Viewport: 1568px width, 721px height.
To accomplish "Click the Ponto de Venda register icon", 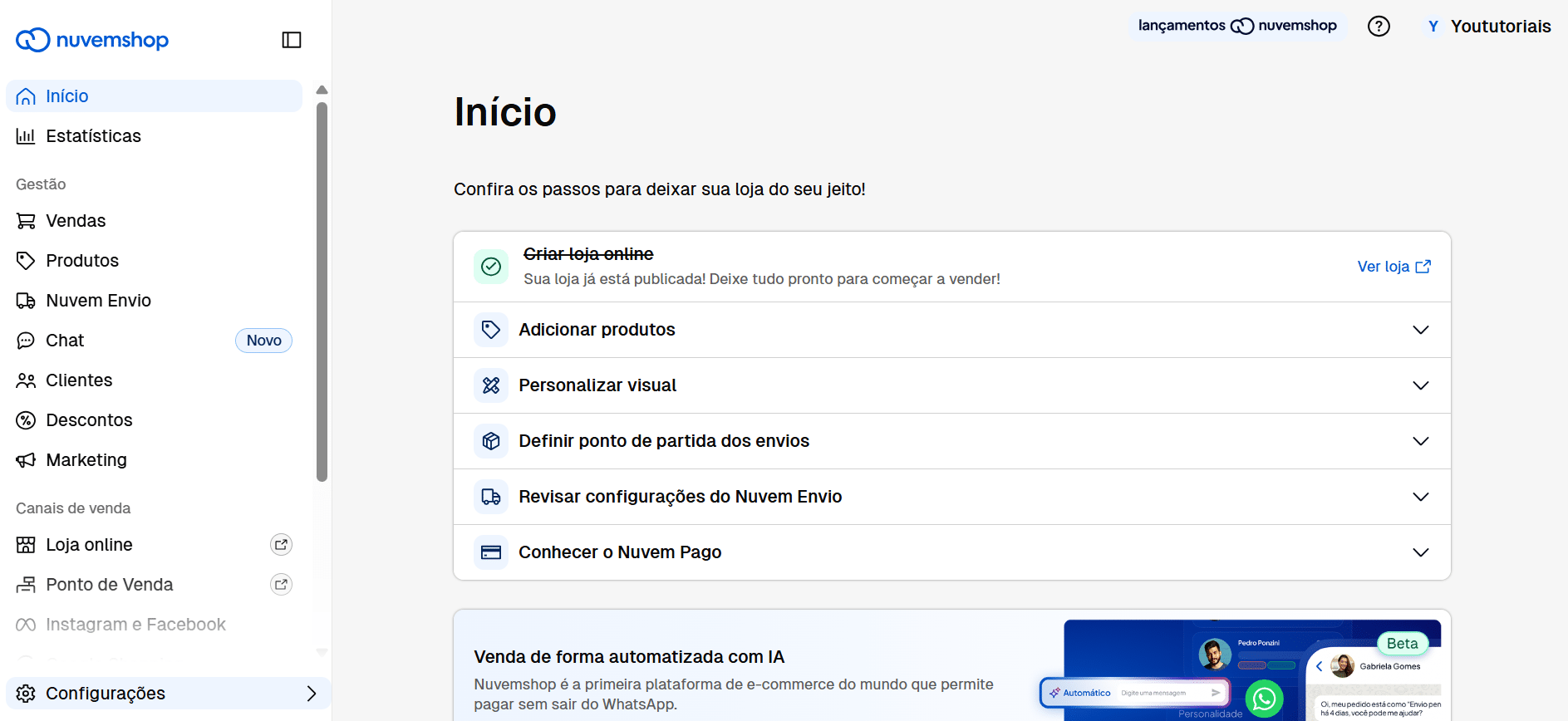I will 26,585.
